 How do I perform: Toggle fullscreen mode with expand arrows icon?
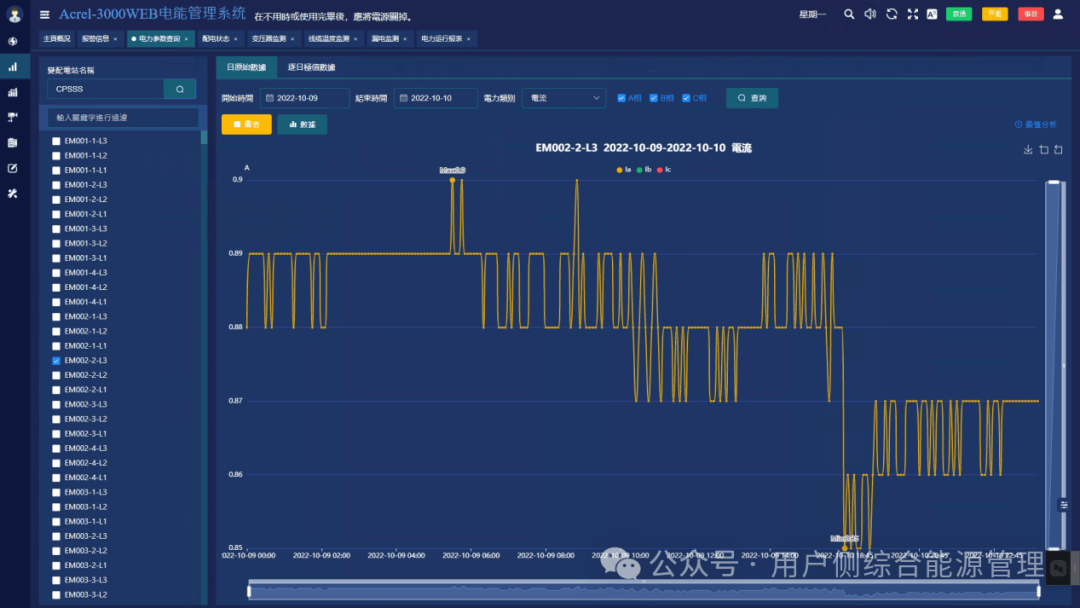point(913,14)
